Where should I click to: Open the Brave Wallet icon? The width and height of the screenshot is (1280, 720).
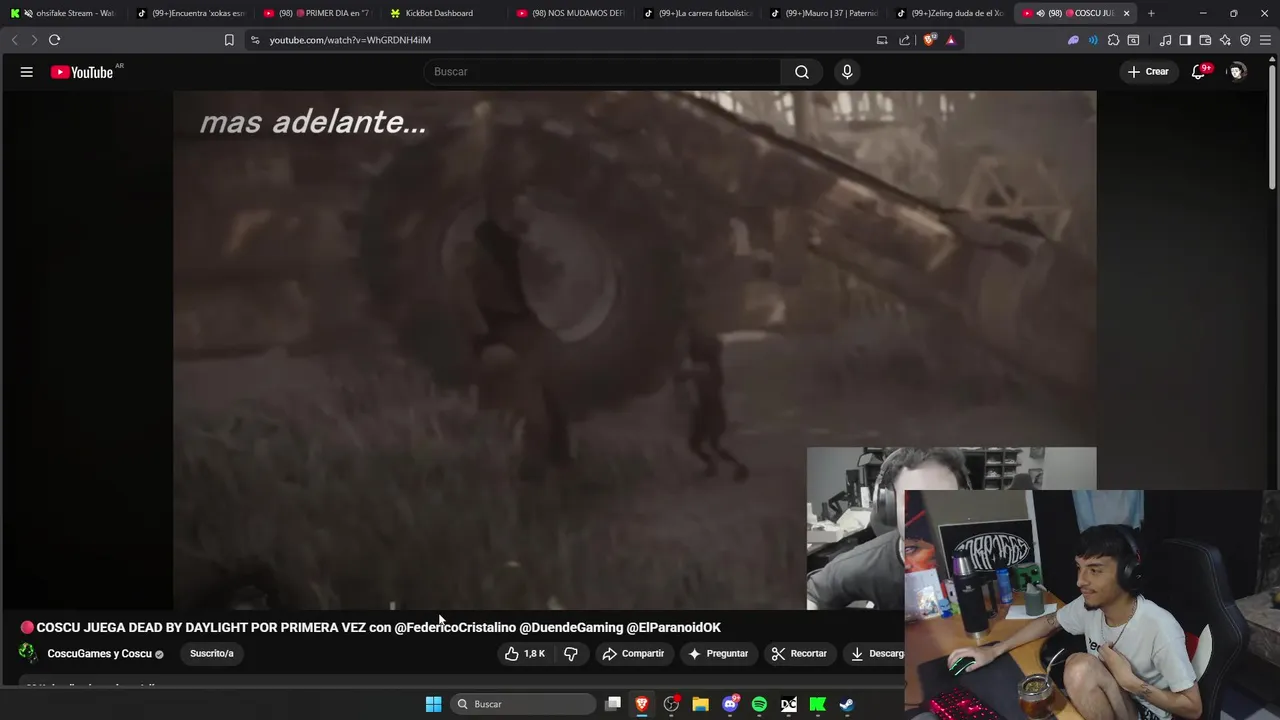tap(1205, 40)
